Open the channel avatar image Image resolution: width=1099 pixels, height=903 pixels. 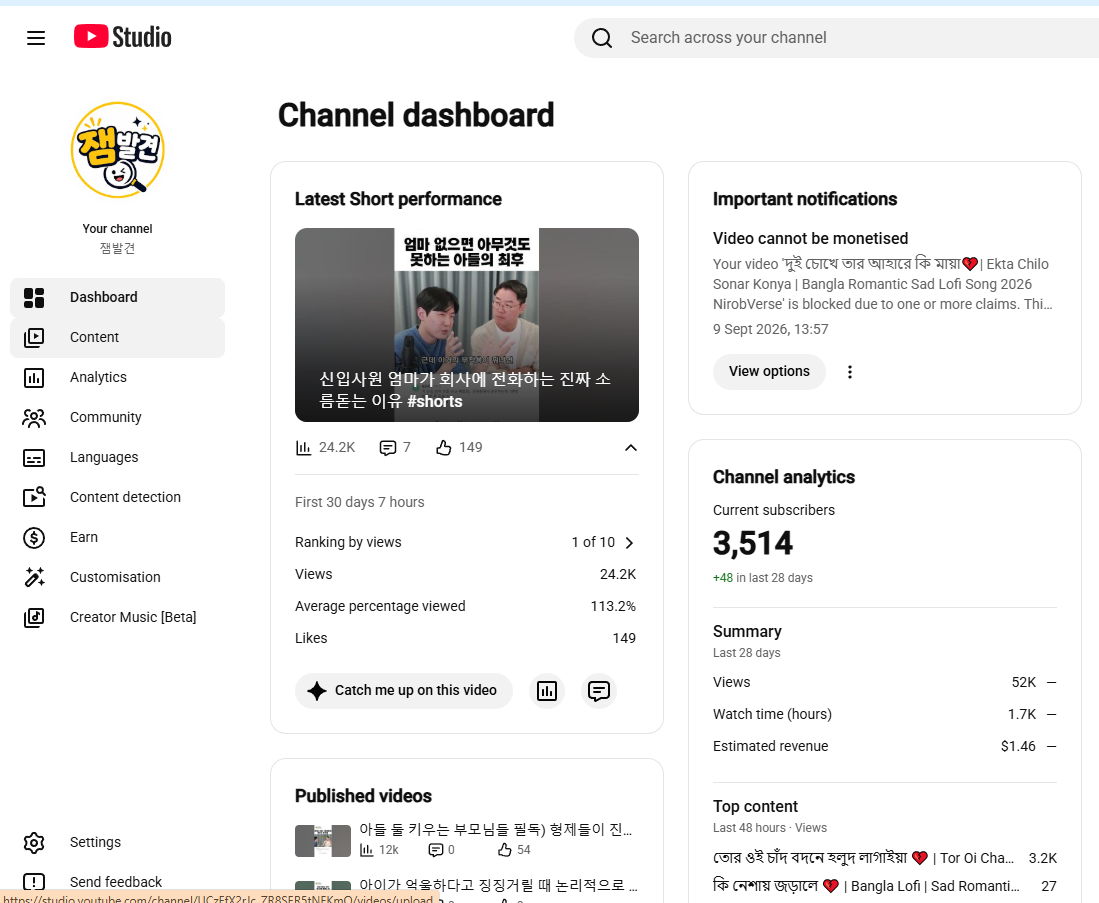click(118, 150)
